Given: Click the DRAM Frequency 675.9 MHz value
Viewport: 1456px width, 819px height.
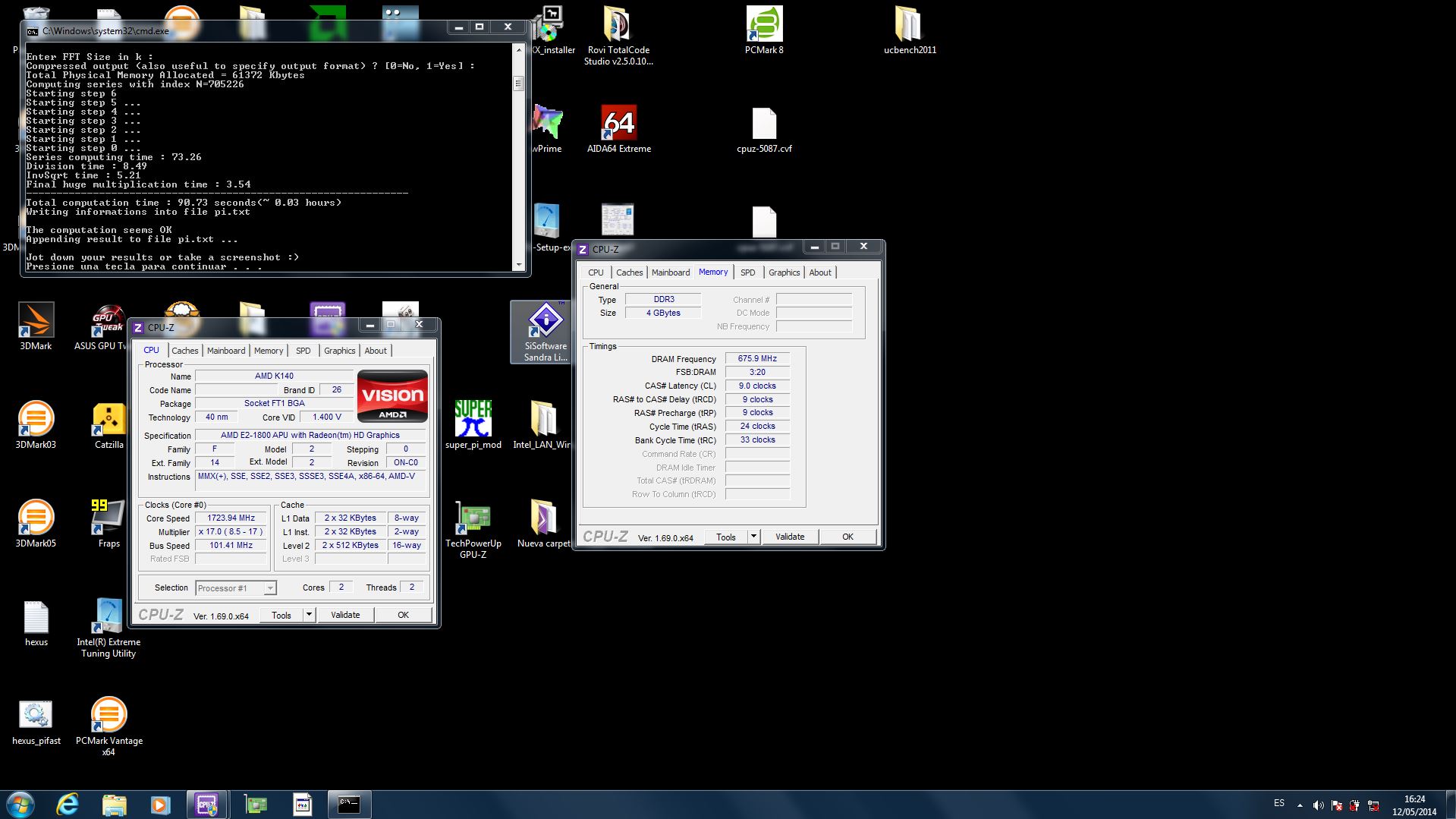Looking at the screenshot, I should (x=757, y=358).
